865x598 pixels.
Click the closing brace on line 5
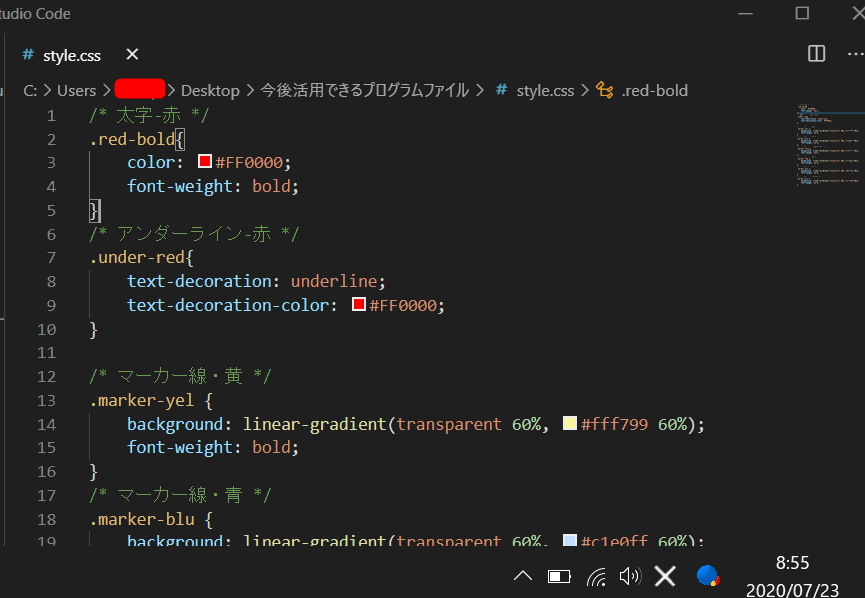pos(94,211)
